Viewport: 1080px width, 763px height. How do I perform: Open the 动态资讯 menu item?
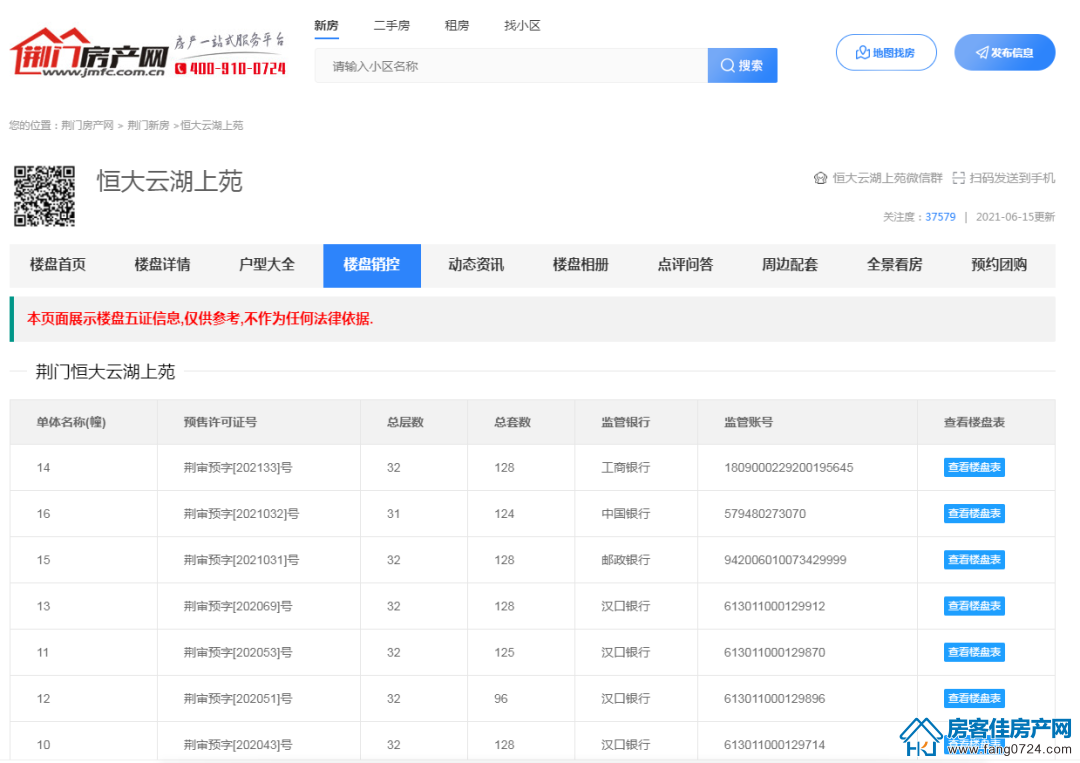click(476, 265)
